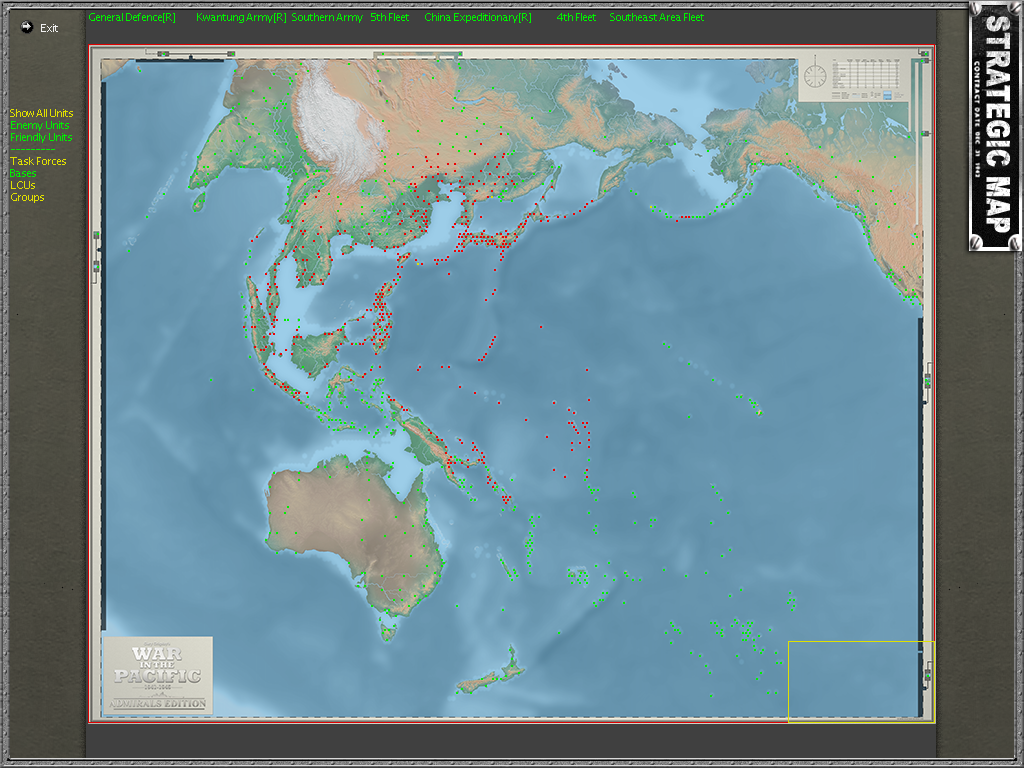Choose the China Expeditionary[R] command filter
This screenshot has width=1024, height=768.
[x=477, y=18]
